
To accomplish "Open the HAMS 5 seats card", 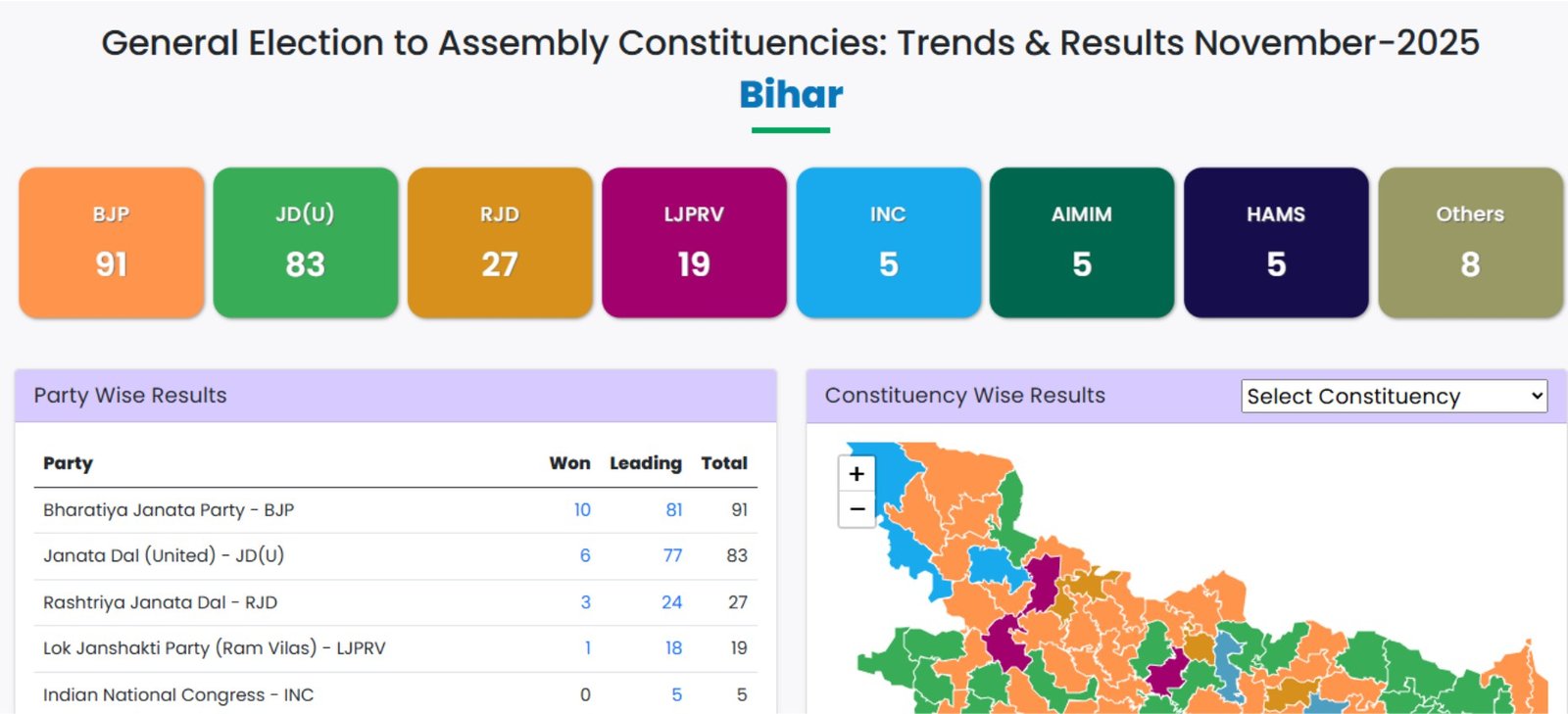I will 1276,242.
